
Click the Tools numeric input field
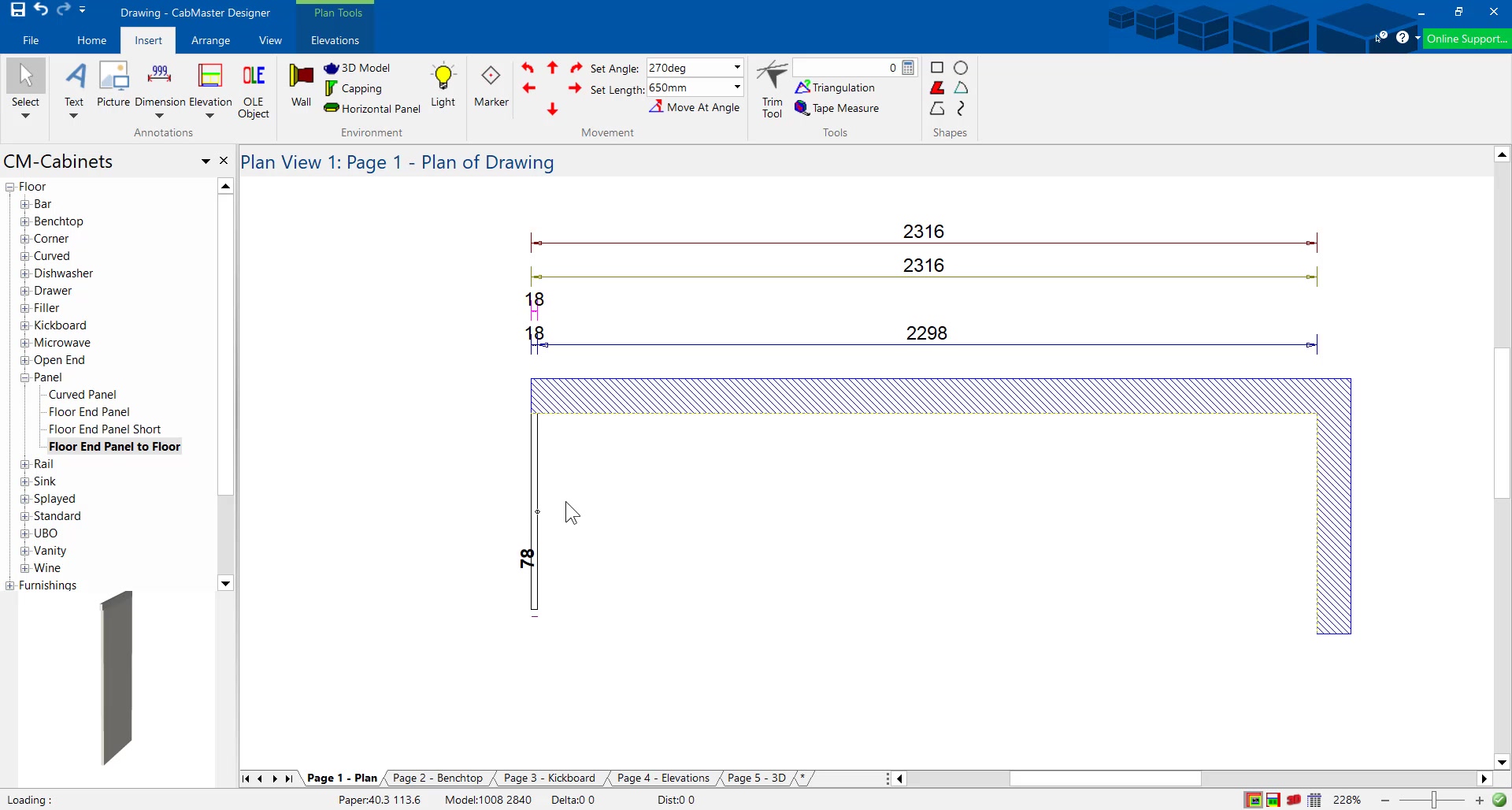click(846, 68)
